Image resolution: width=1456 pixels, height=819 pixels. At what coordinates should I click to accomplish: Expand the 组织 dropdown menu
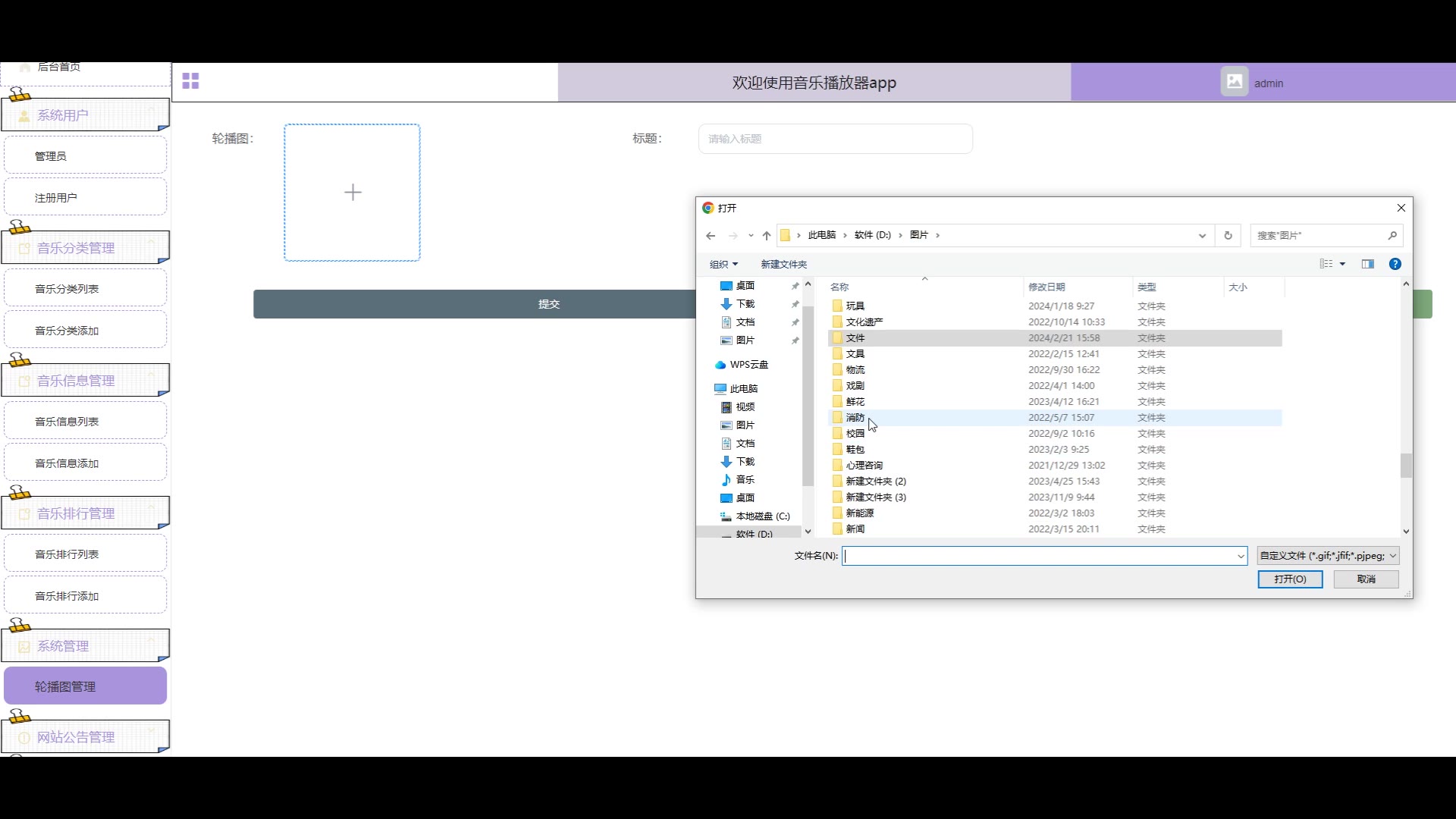(x=723, y=264)
